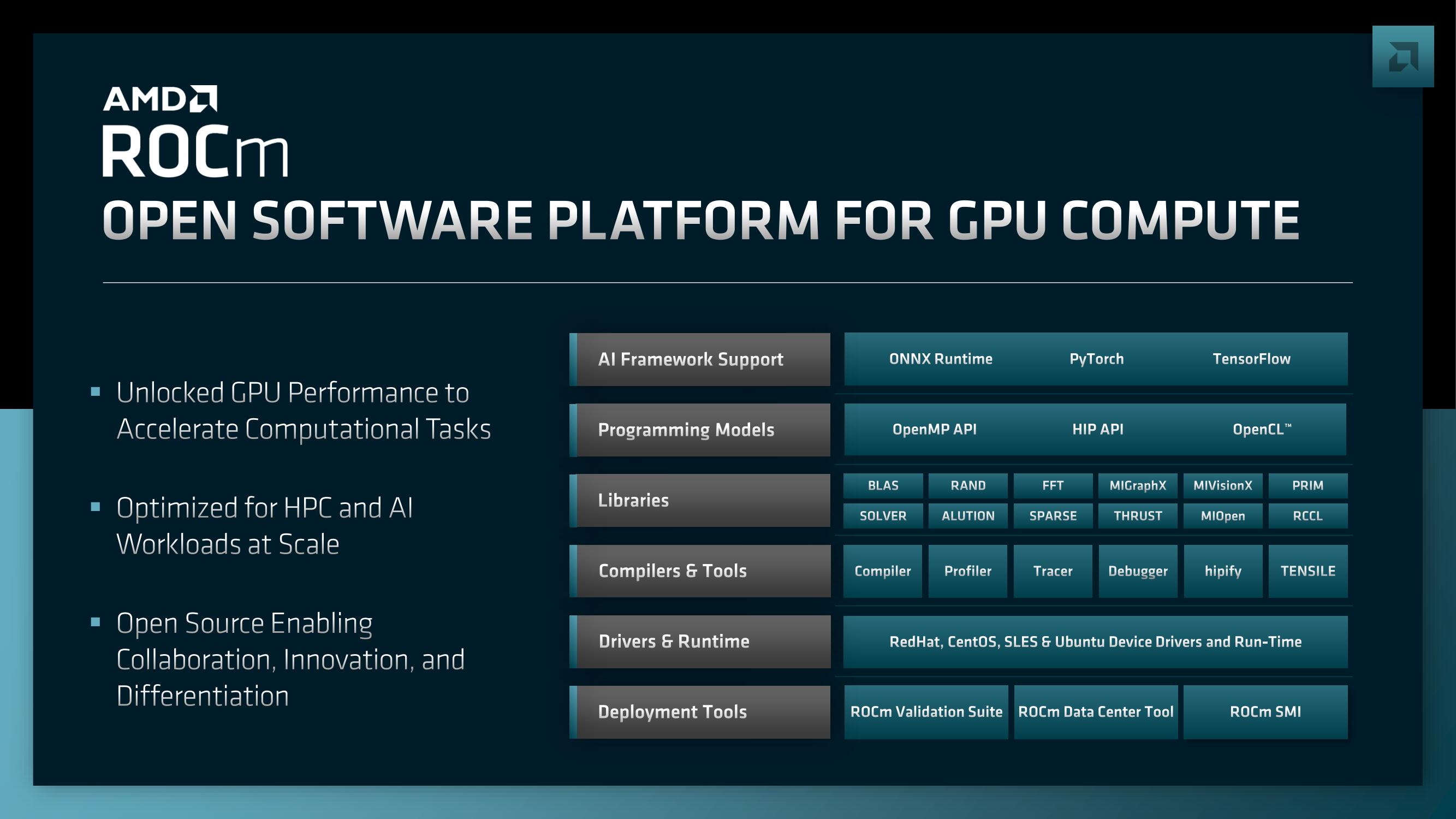This screenshot has height=819, width=1456.
Task: Click the large ROCm title text
Action: pos(195,151)
